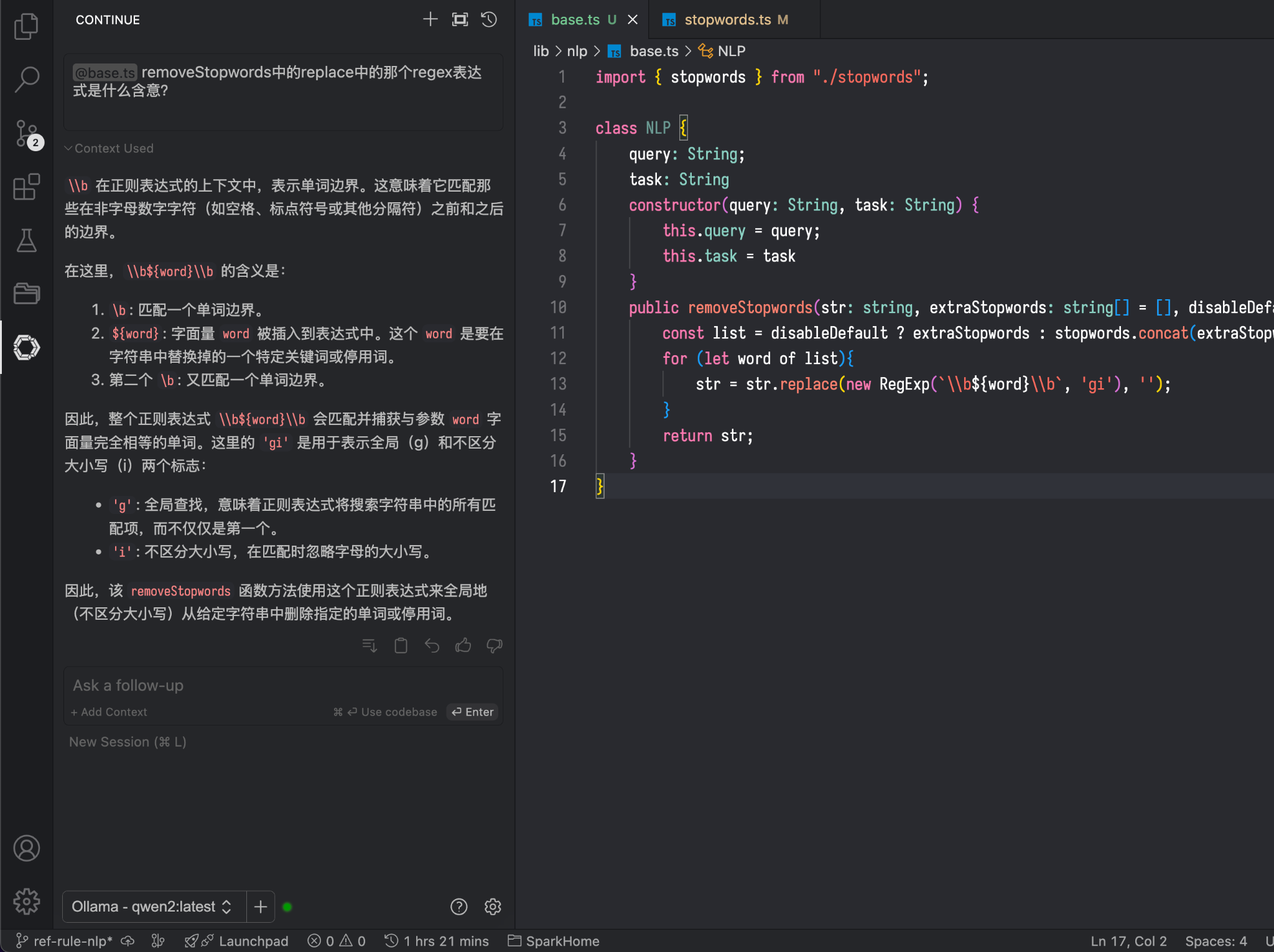
Task: Give the response a thumbs down
Action: [x=493, y=645]
